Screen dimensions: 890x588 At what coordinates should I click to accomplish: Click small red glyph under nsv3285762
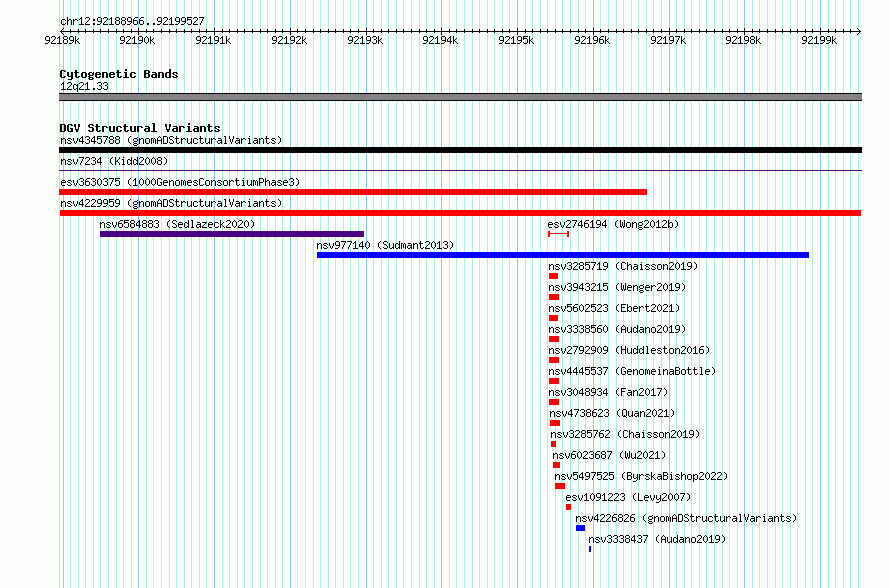click(553, 444)
